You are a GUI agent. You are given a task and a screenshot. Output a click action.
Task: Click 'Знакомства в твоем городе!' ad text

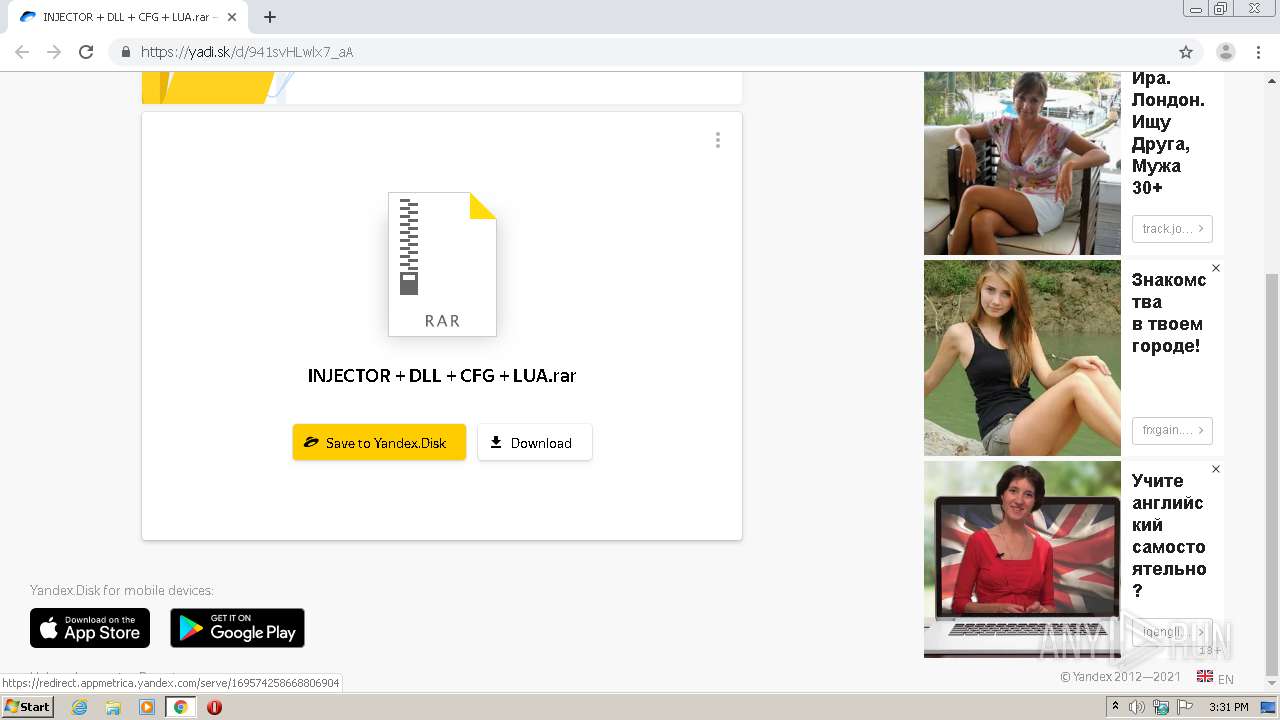pyautogui.click(x=1169, y=312)
